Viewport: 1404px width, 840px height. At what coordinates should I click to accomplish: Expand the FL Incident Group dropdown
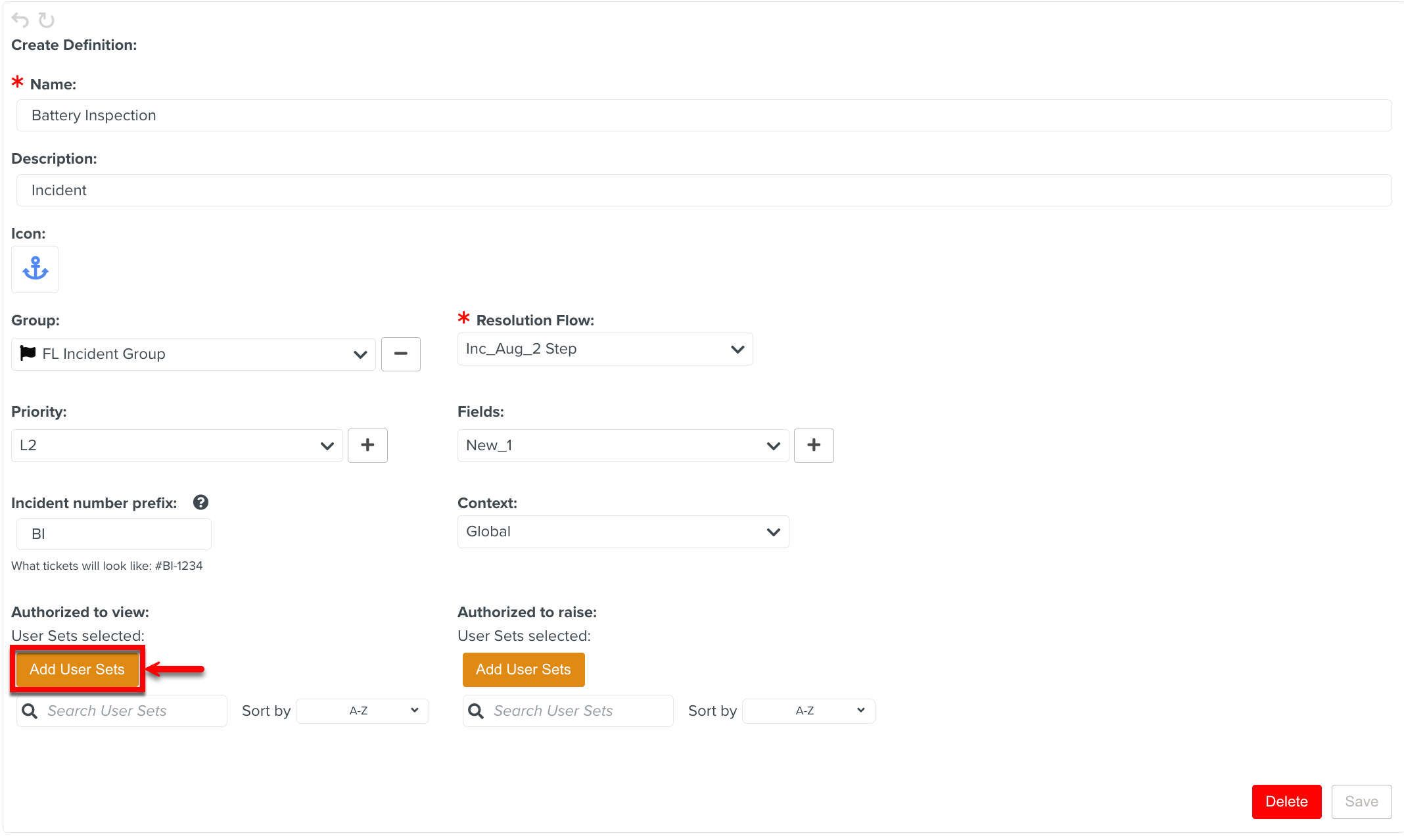tap(360, 354)
